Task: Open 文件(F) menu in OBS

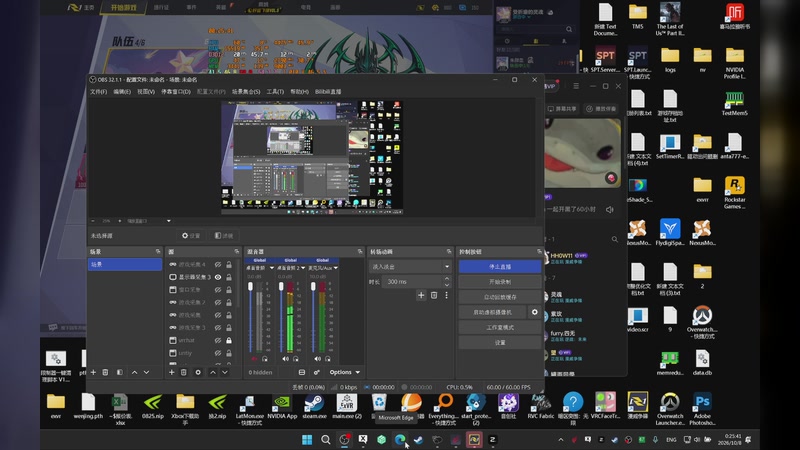Action: pyautogui.click(x=98, y=92)
